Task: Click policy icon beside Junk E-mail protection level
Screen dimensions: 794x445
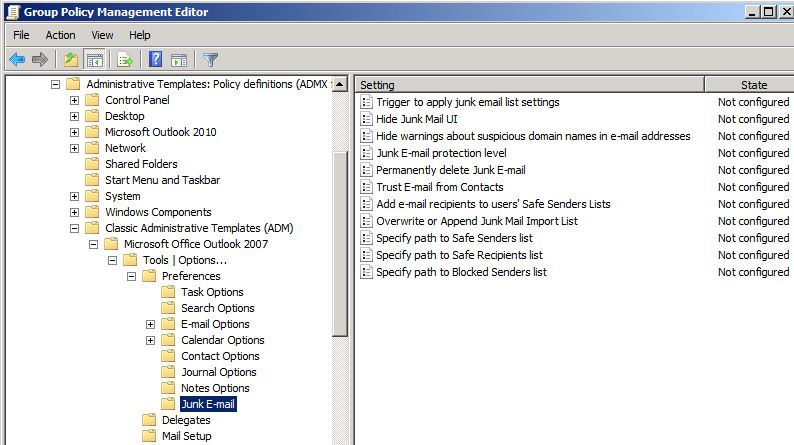Action: (x=366, y=153)
